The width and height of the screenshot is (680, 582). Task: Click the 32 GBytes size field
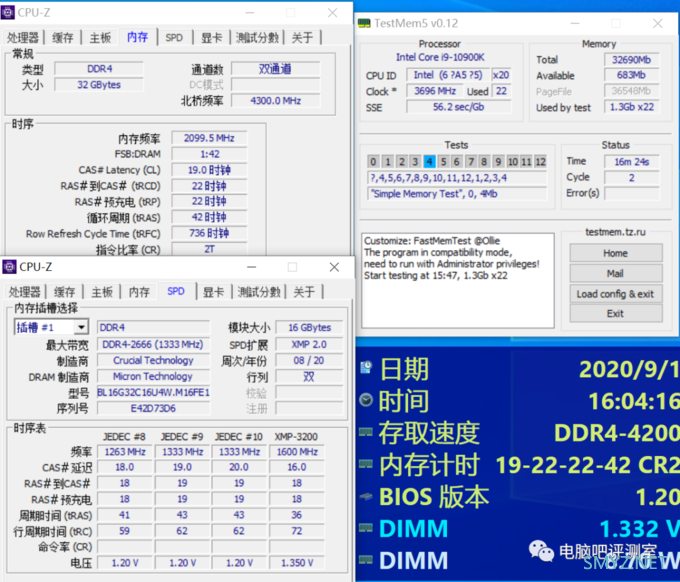click(x=99, y=85)
